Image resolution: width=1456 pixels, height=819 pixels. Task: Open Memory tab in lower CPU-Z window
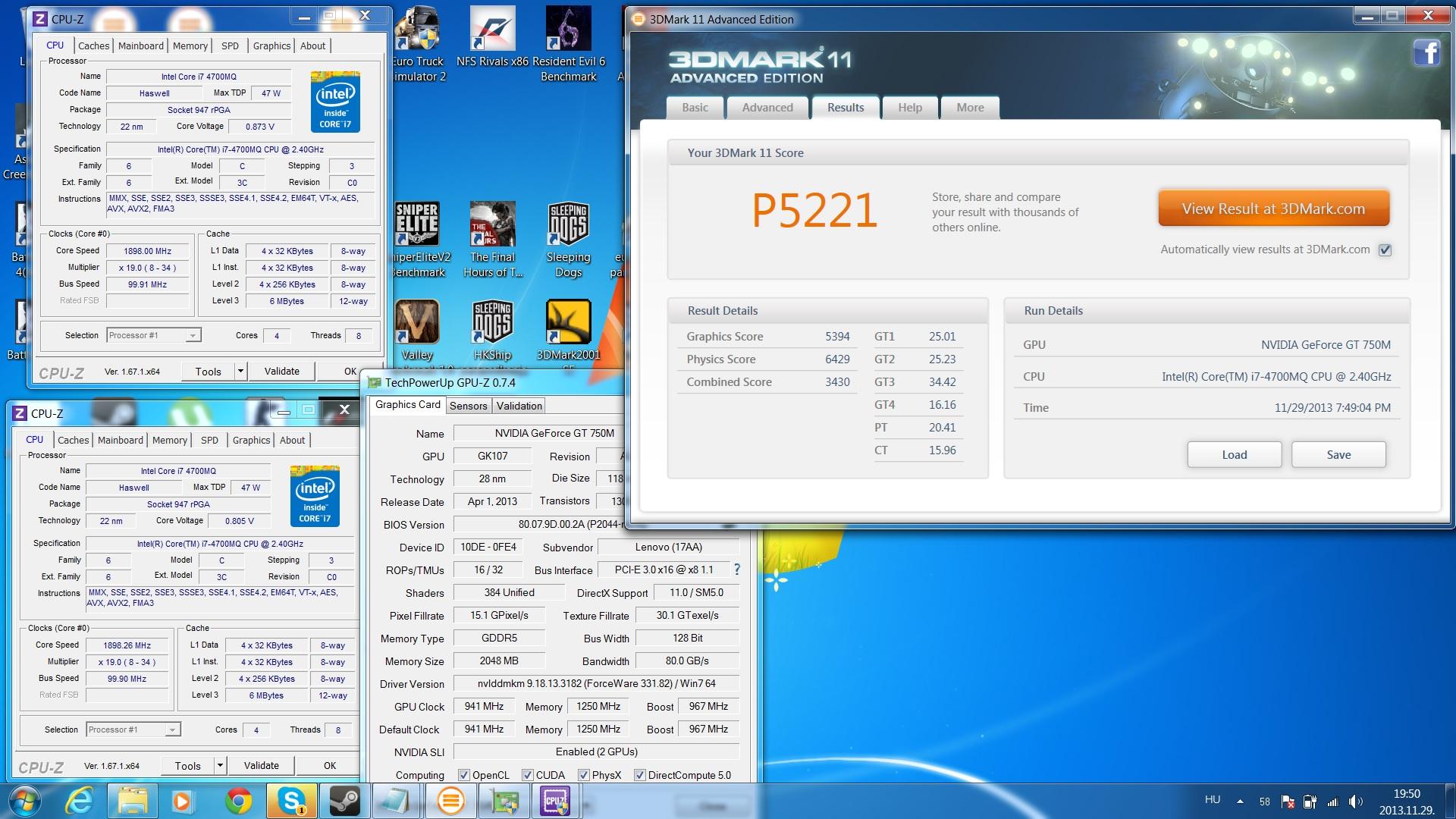170,440
